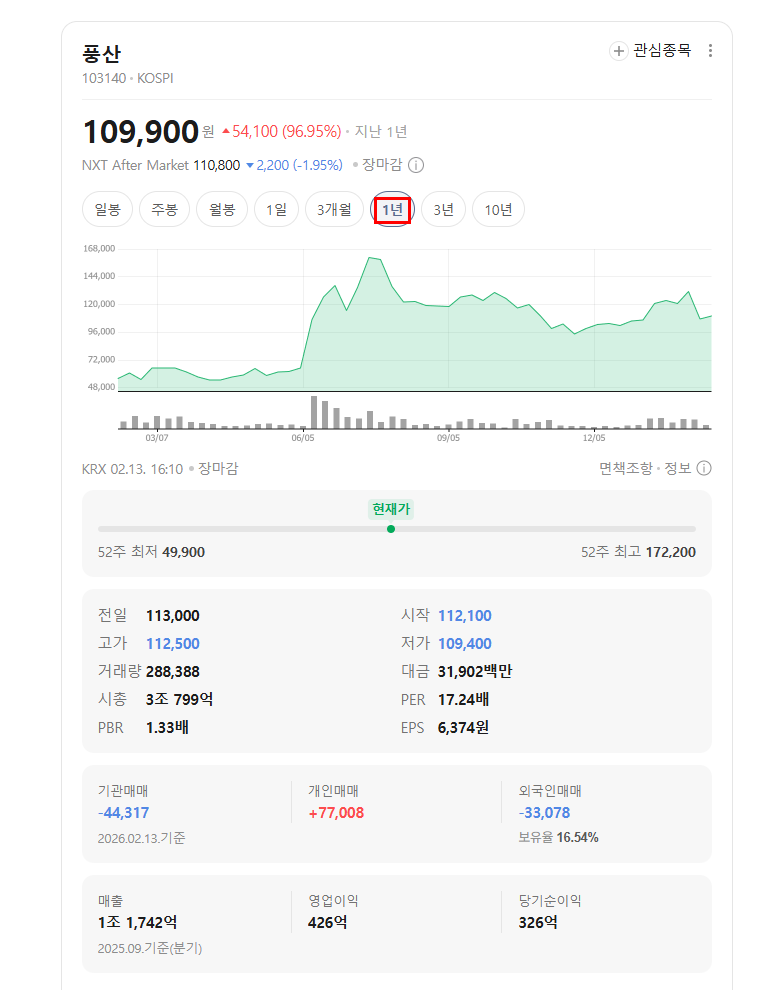Click the 저가 value 109,400
The width and height of the screenshot is (784, 990).
pyautogui.click(x=465, y=643)
